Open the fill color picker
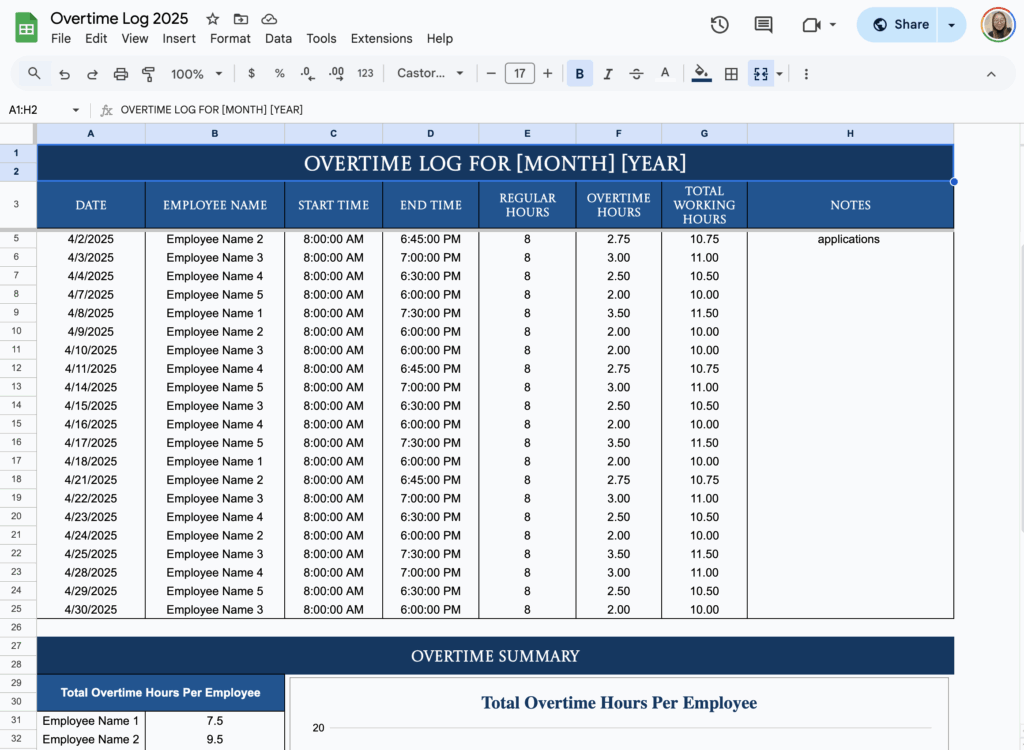This screenshot has width=1024, height=750. click(701, 73)
